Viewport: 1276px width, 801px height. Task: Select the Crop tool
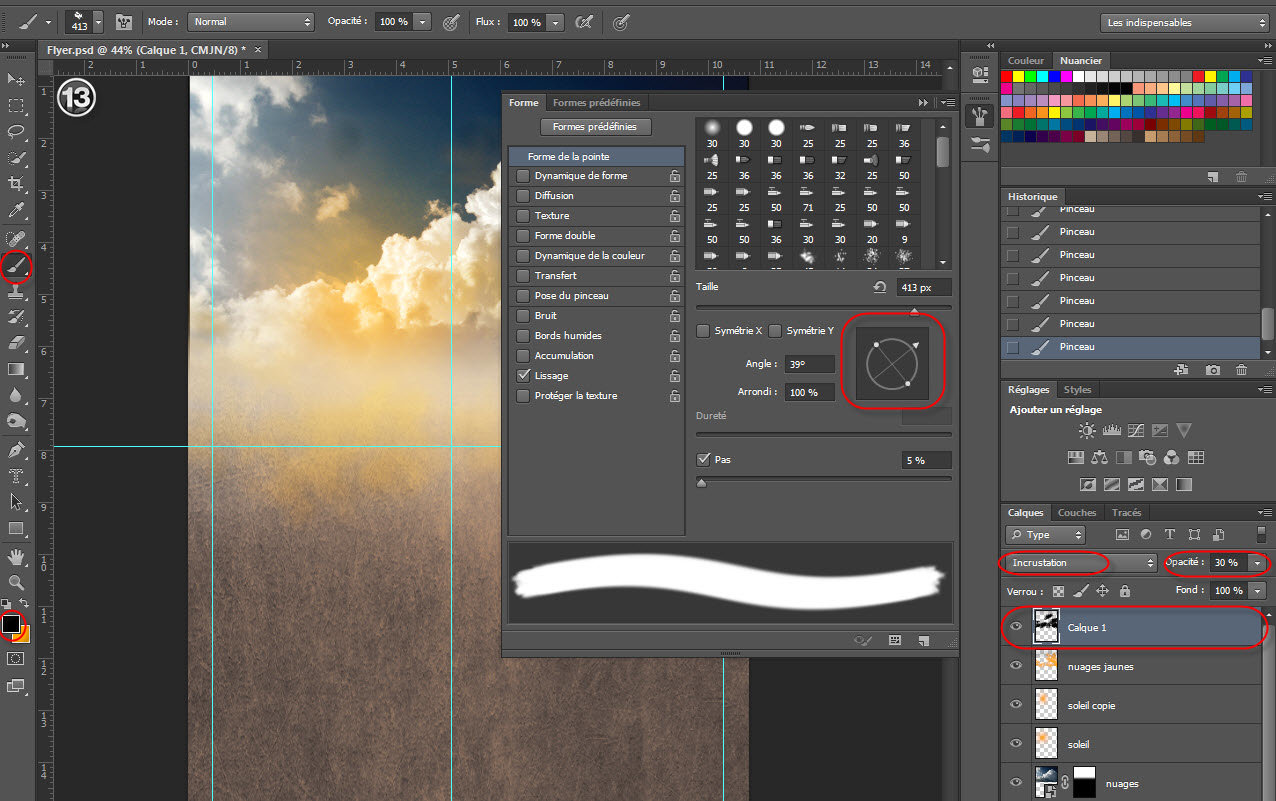tap(16, 184)
